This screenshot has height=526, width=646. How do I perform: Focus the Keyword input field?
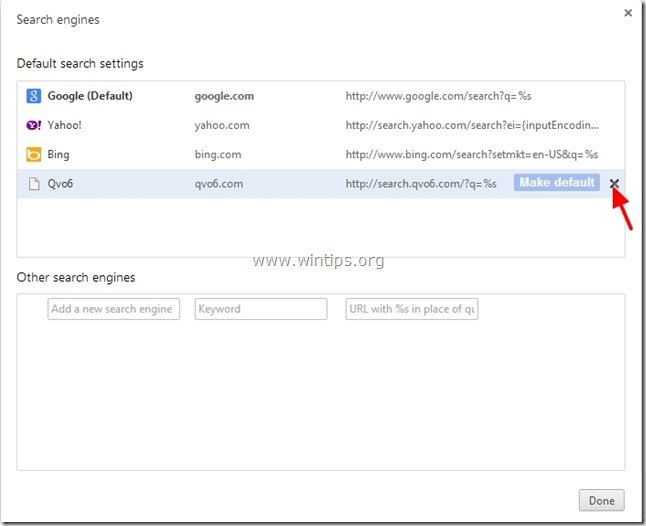coord(261,309)
